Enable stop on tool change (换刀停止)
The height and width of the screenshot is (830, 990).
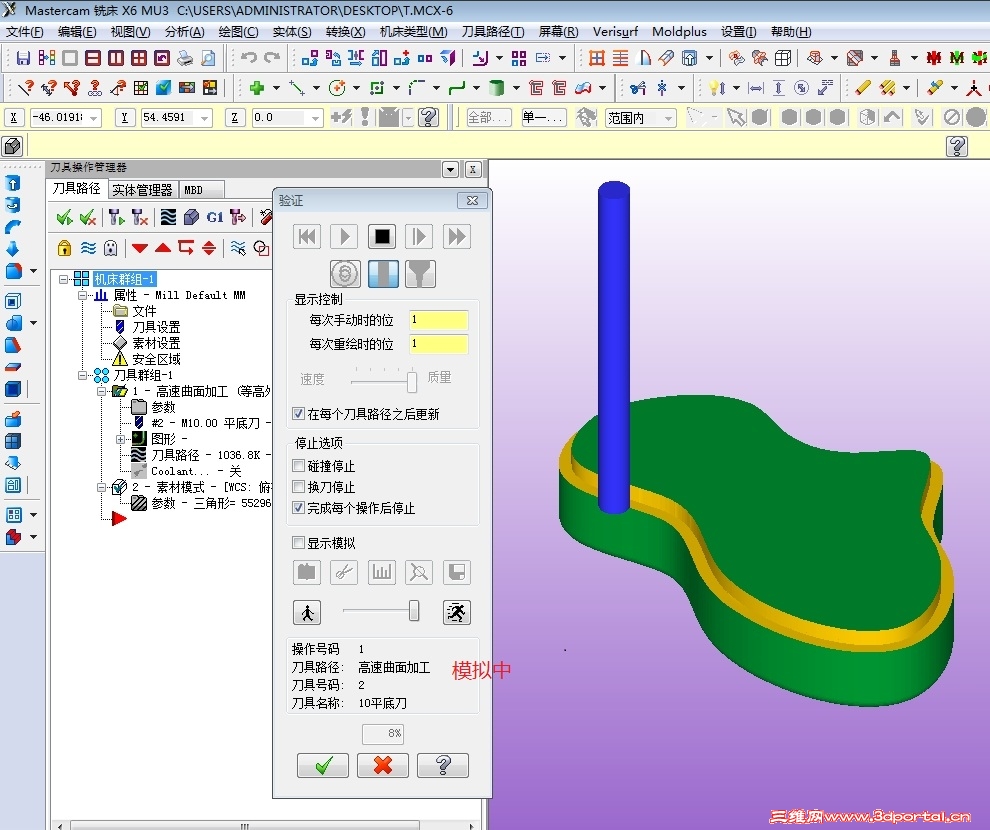pyautogui.click(x=299, y=487)
